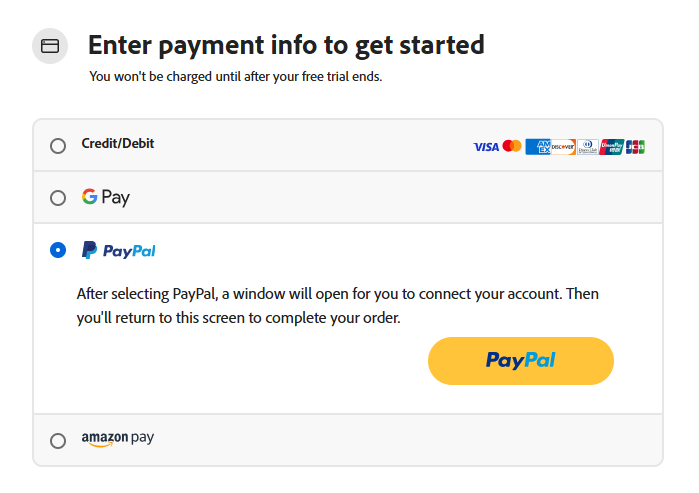Click the small PayPal logo in the list
The width and height of the screenshot is (699, 493).
119,251
